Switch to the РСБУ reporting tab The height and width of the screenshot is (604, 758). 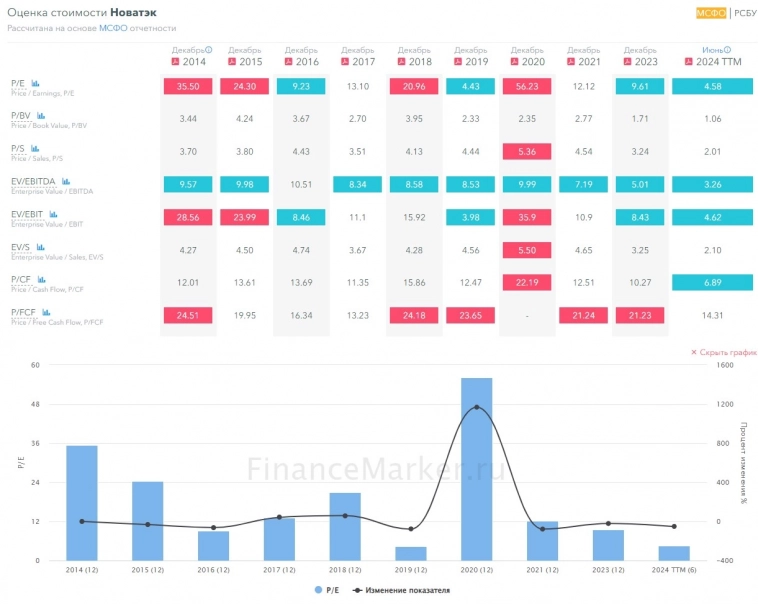click(745, 13)
